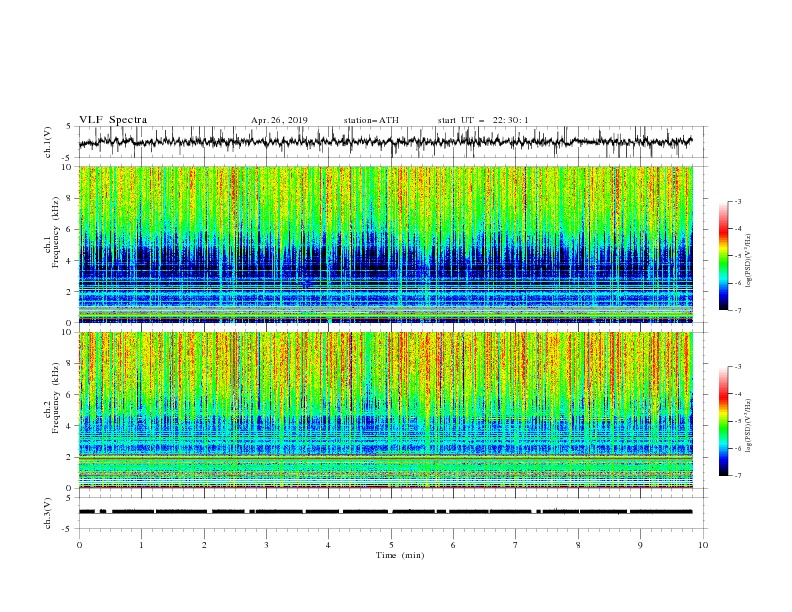Click the ch.1(V) axis tick "-5"

tap(68, 158)
